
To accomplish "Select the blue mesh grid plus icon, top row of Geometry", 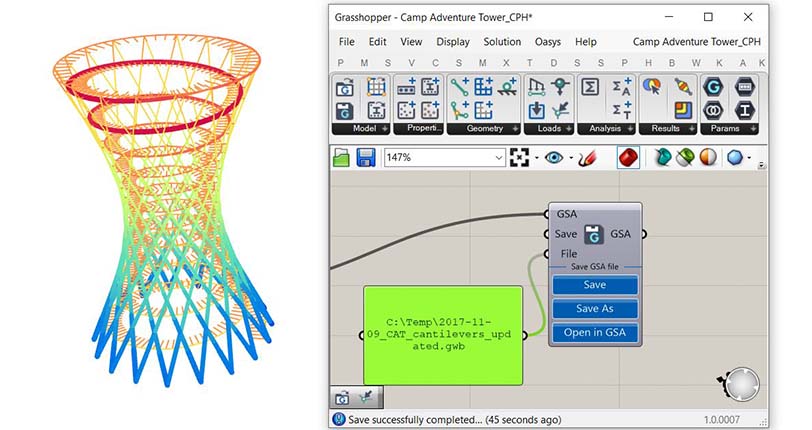I will point(483,88).
